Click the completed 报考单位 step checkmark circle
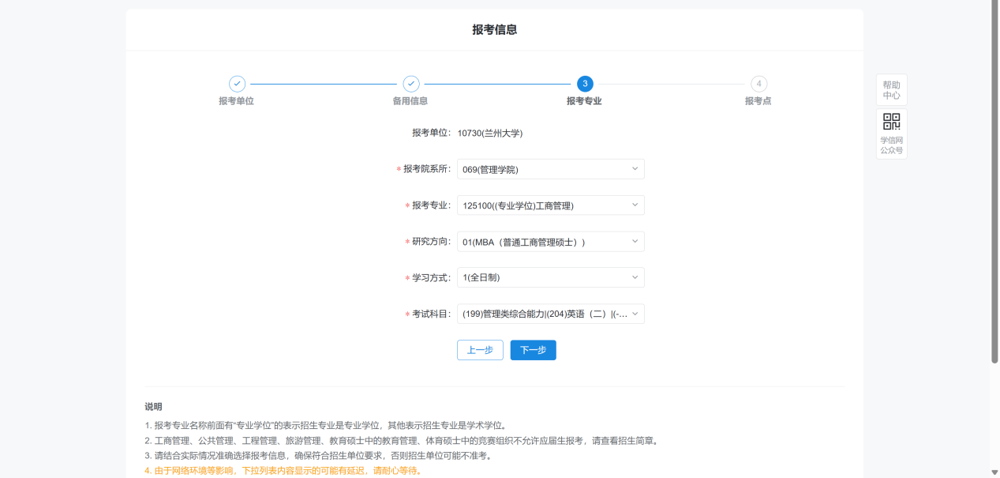The height and width of the screenshot is (478, 1000). 237,83
